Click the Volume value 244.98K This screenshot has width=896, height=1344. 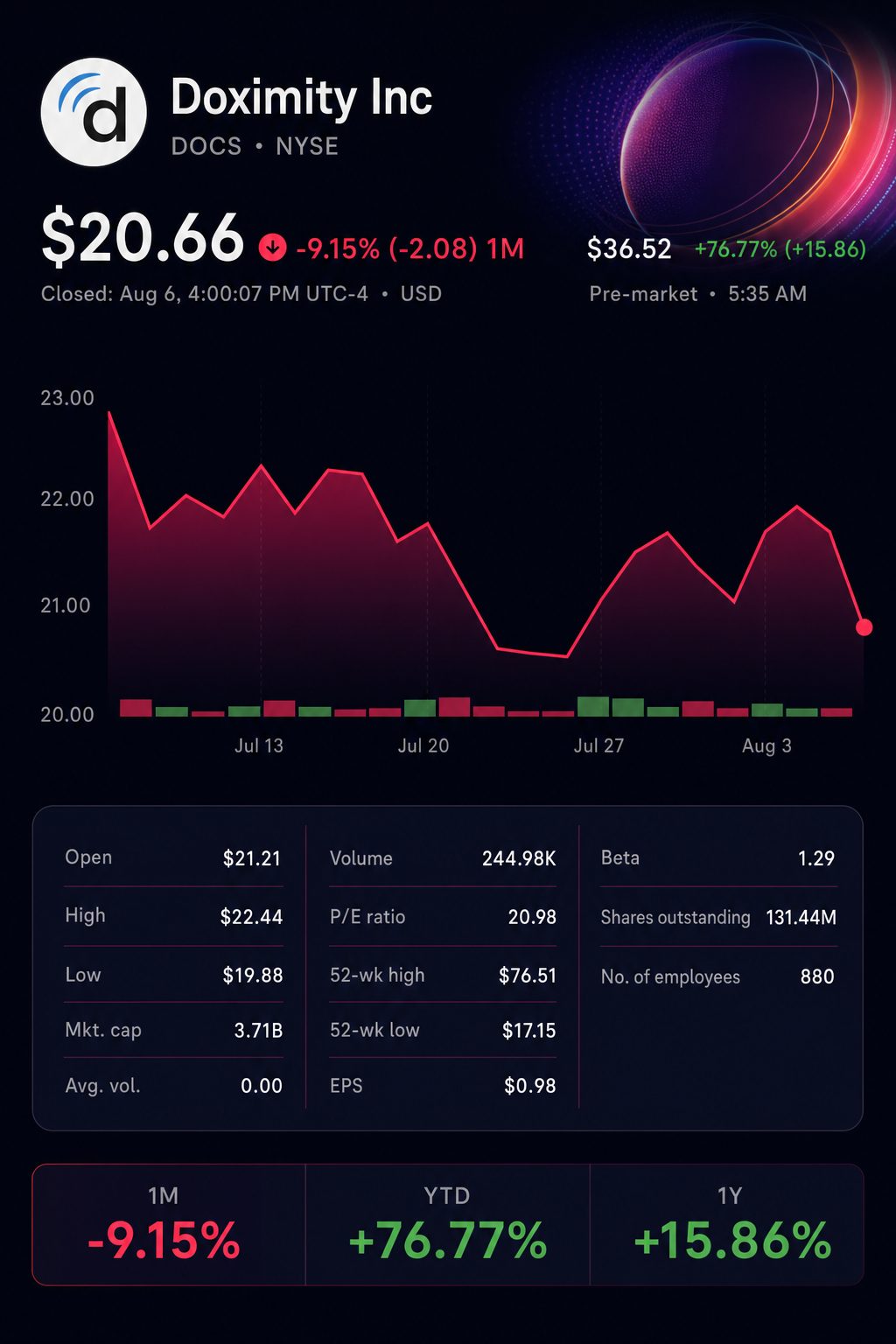519,858
